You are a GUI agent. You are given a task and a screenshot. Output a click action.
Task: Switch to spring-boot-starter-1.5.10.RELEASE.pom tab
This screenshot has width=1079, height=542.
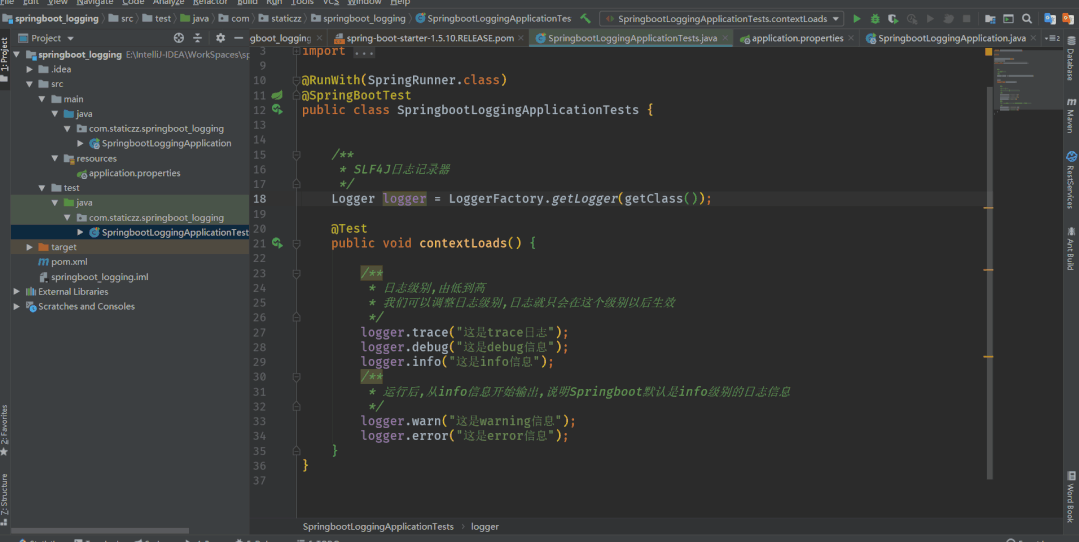click(429, 38)
